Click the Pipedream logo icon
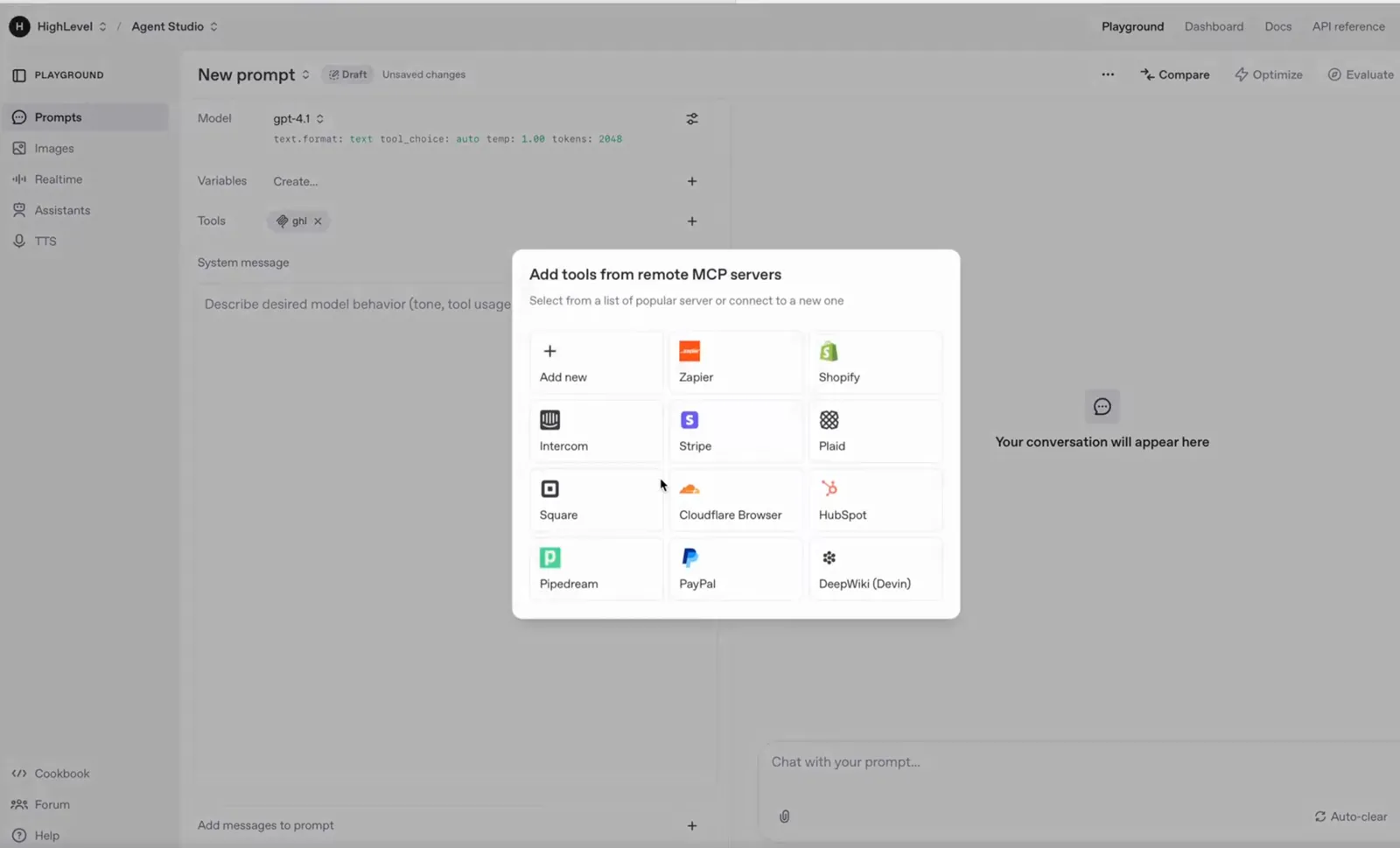The width and height of the screenshot is (1400, 848). tap(549, 557)
